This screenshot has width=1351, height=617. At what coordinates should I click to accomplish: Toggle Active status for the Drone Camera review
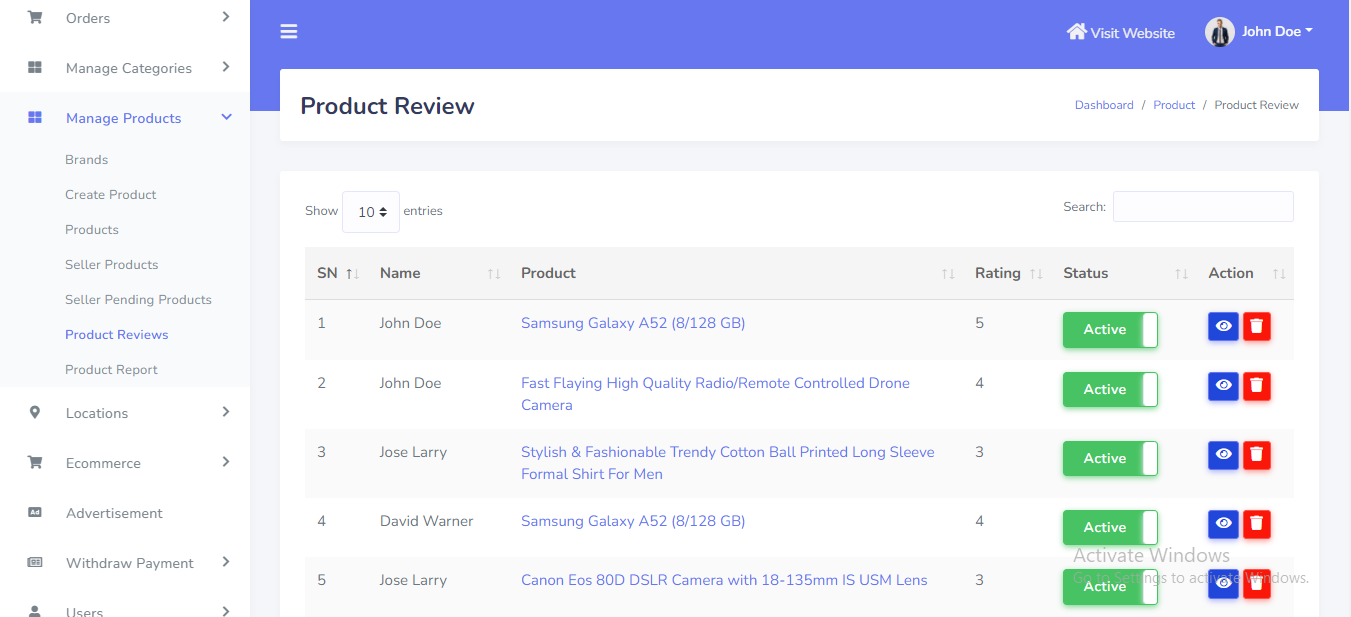coord(1109,390)
